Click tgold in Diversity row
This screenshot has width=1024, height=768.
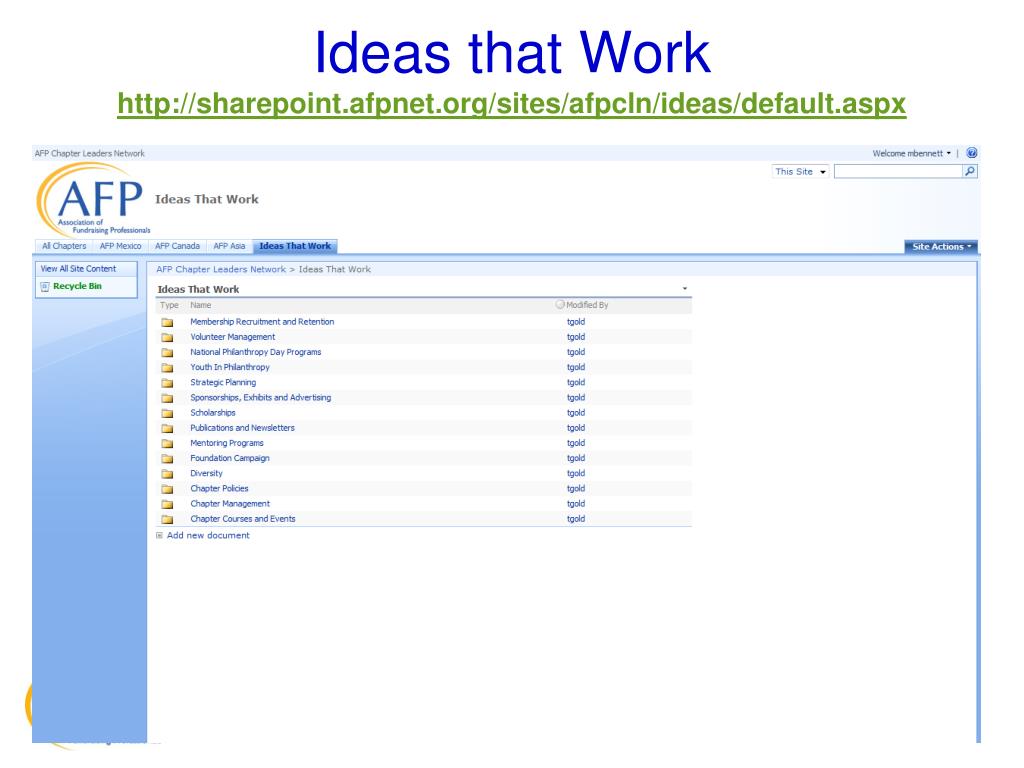[x=576, y=473]
